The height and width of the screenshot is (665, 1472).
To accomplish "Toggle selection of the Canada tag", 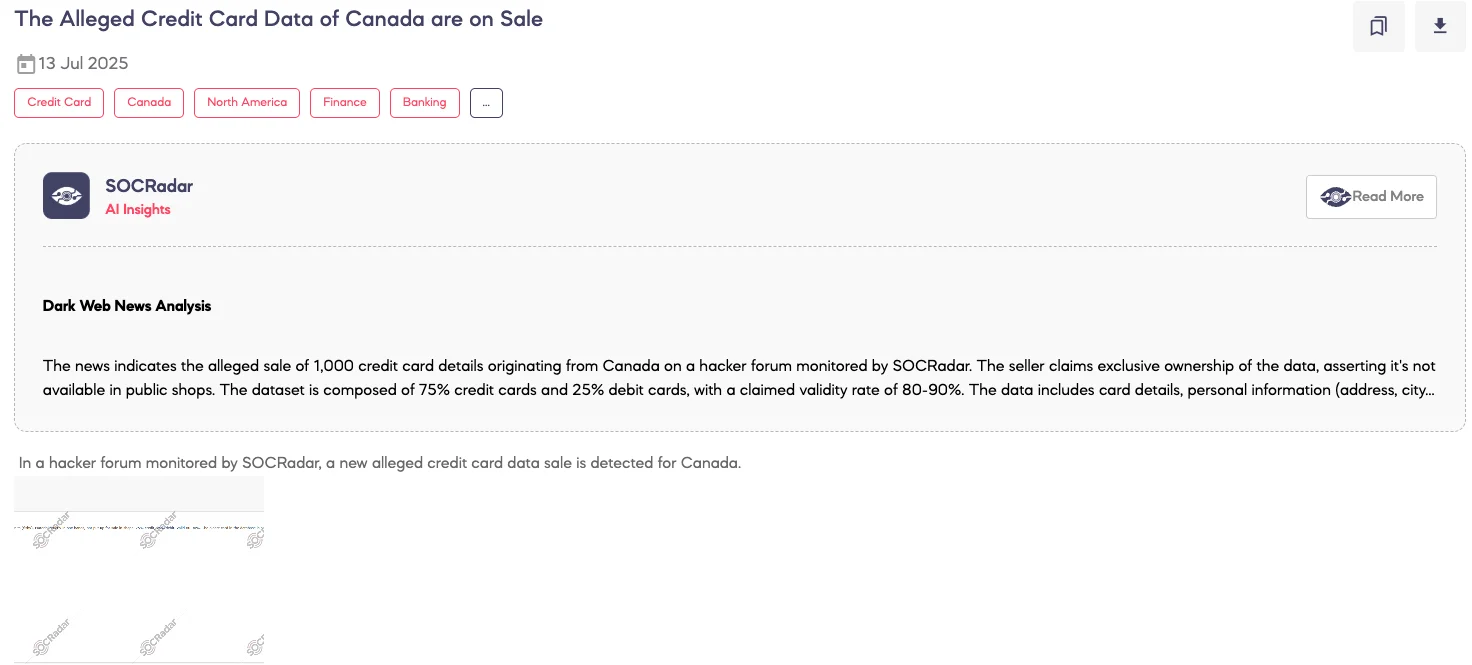I will pyautogui.click(x=148, y=102).
